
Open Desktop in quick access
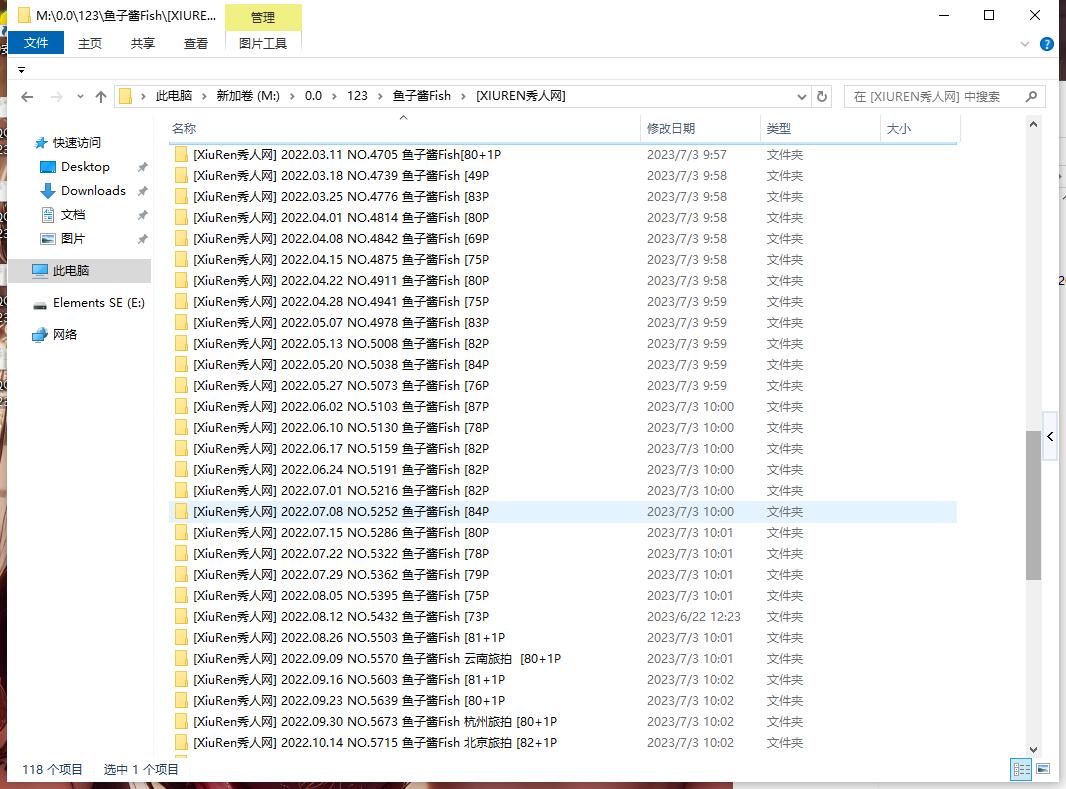[x=85, y=166]
